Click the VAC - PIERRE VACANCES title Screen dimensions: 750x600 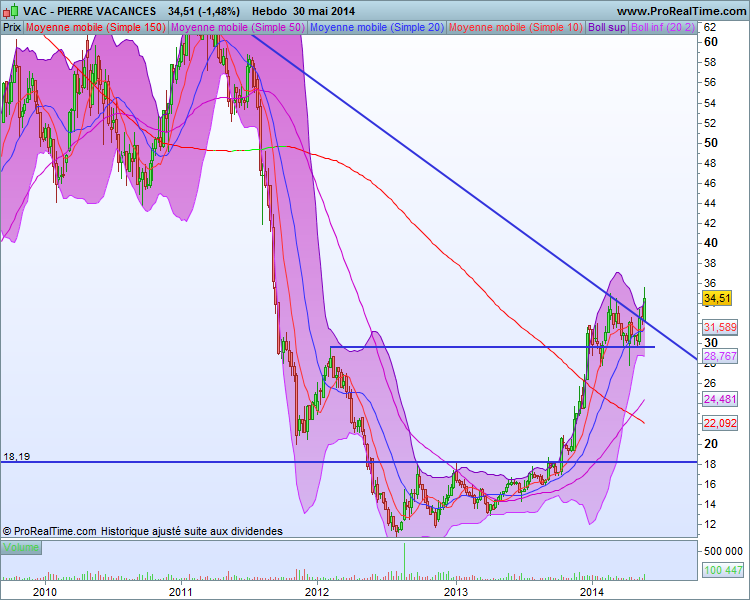89,11
